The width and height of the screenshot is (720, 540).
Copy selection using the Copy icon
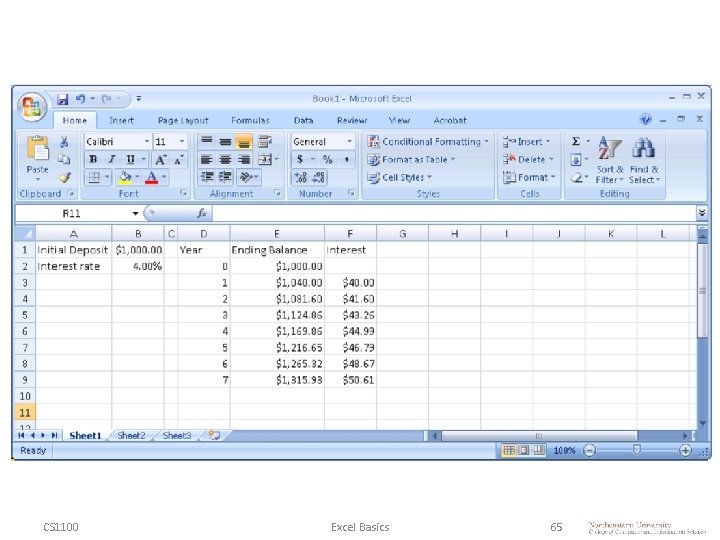64,159
